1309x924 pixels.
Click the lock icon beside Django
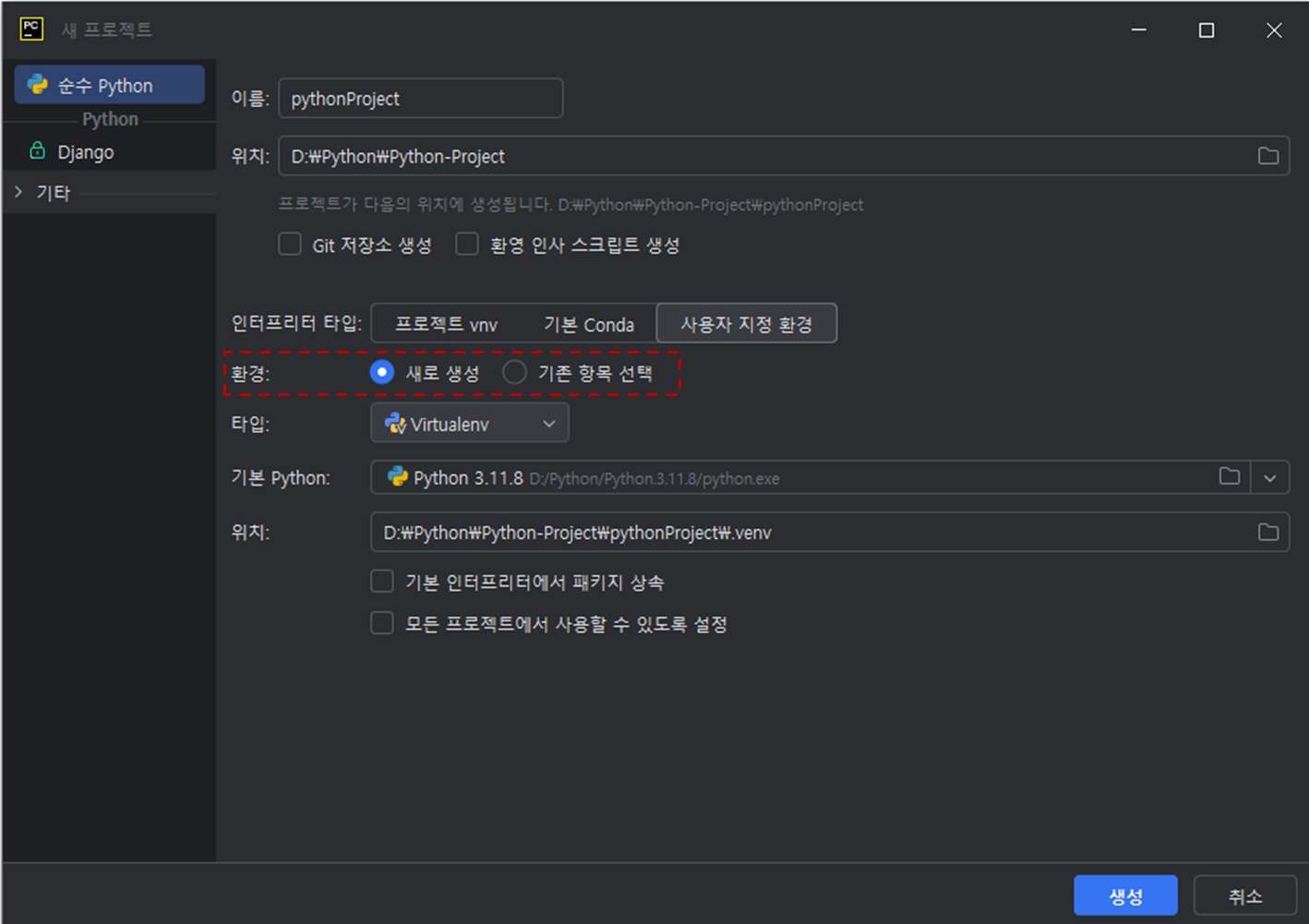click(x=38, y=150)
